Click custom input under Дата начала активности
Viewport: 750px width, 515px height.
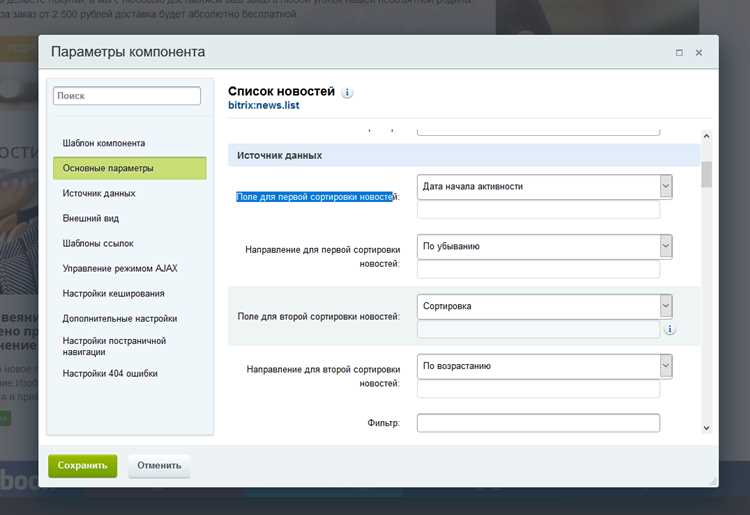[x=538, y=209]
